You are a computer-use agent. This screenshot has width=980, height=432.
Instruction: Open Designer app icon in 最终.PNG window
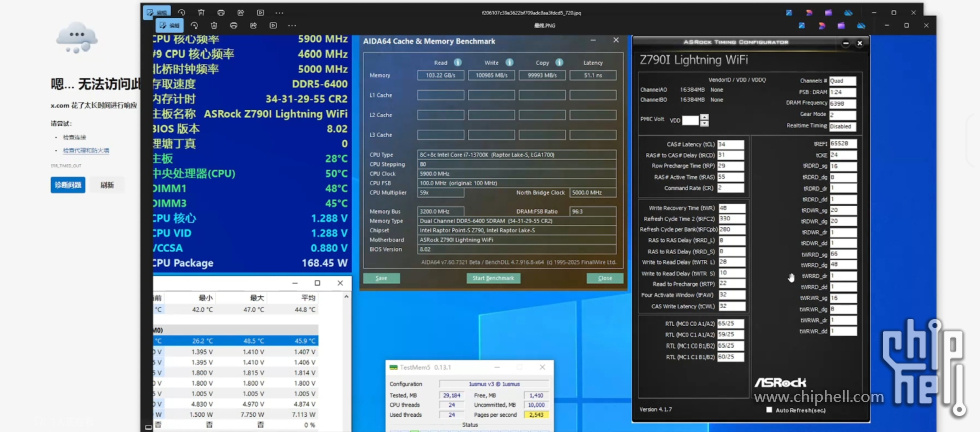pyautogui.click(x=802, y=26)
